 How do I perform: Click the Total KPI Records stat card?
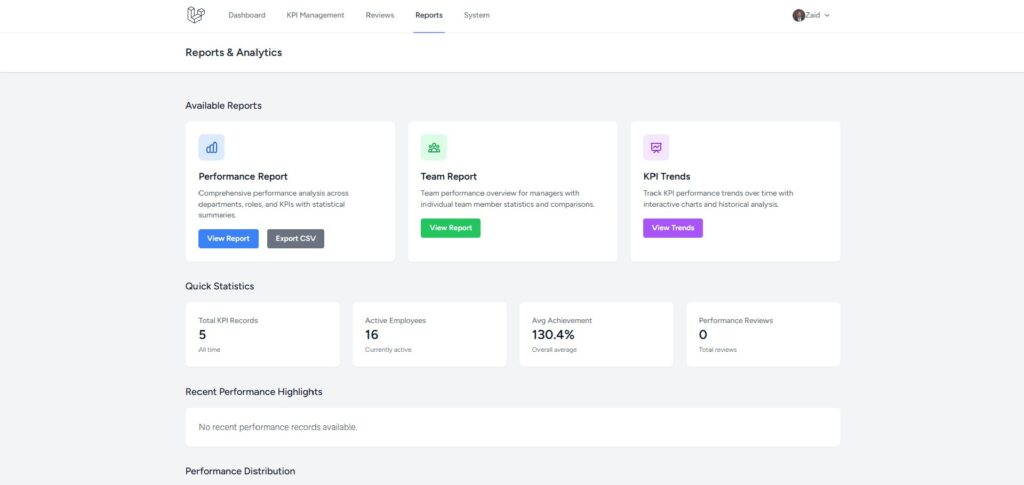click(x=262, y=334)
